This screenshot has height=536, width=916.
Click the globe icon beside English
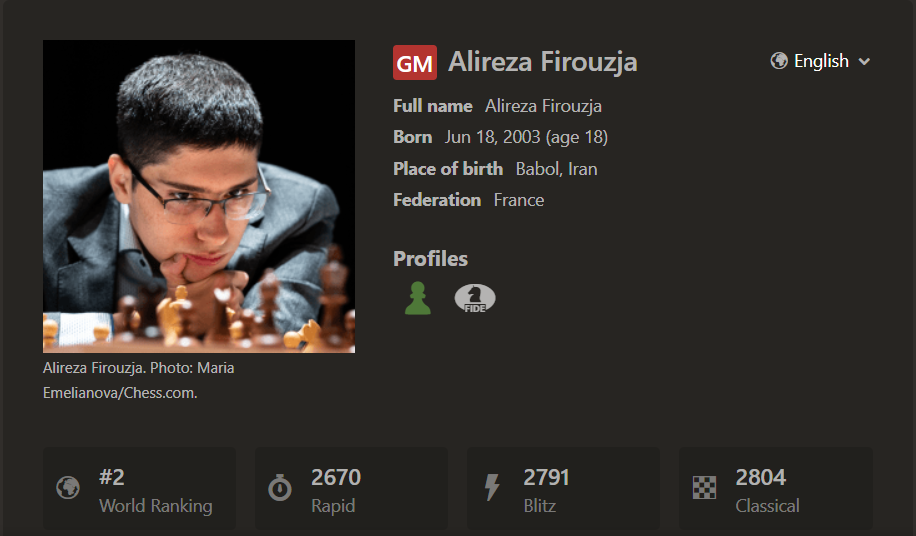tap(779, 61)
